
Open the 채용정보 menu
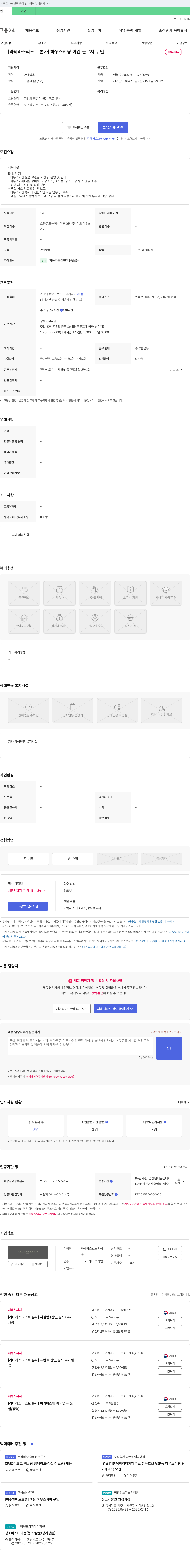coord(32,30)
